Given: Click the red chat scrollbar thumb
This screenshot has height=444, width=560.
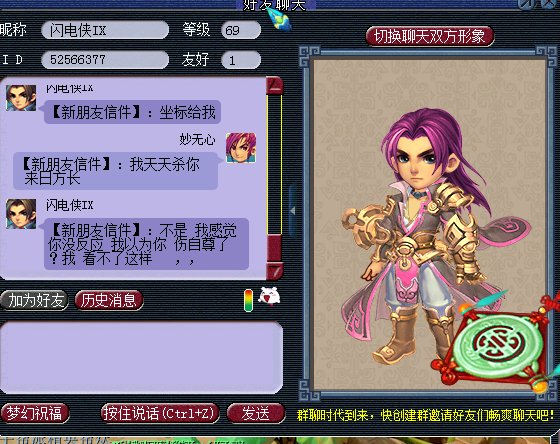Looking at the screenshot, I should pos(275,248).
